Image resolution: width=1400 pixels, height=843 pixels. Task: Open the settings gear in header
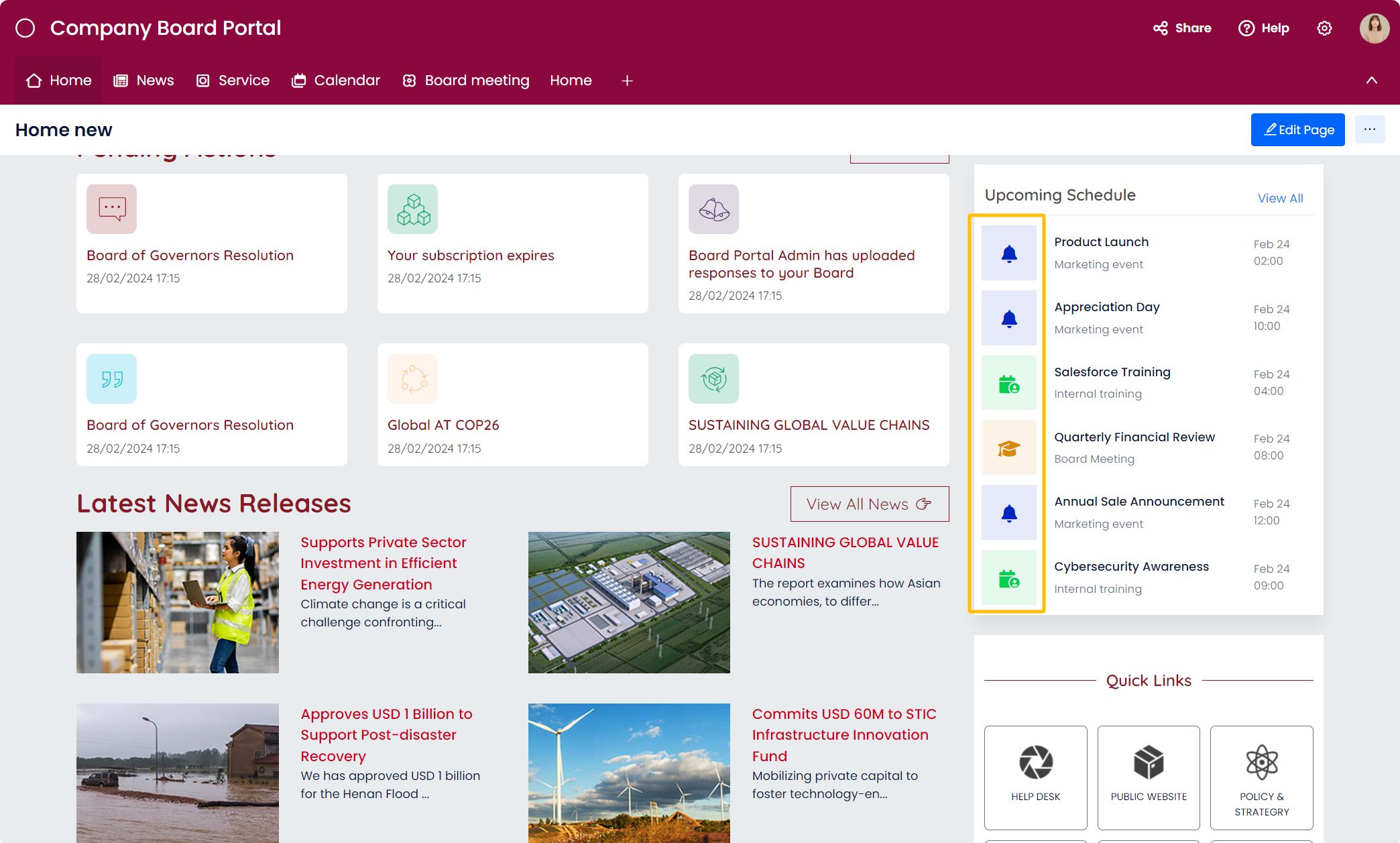coord(1324,28)
